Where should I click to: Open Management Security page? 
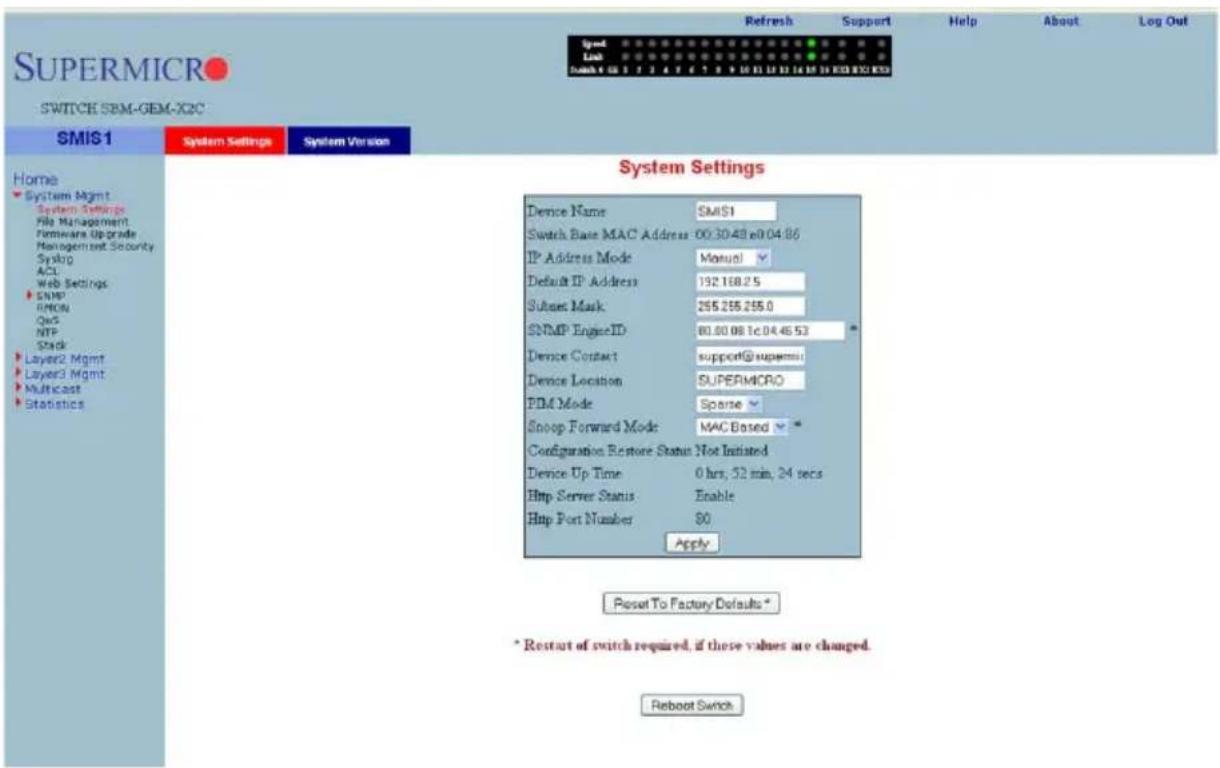[x=95, y=246]
